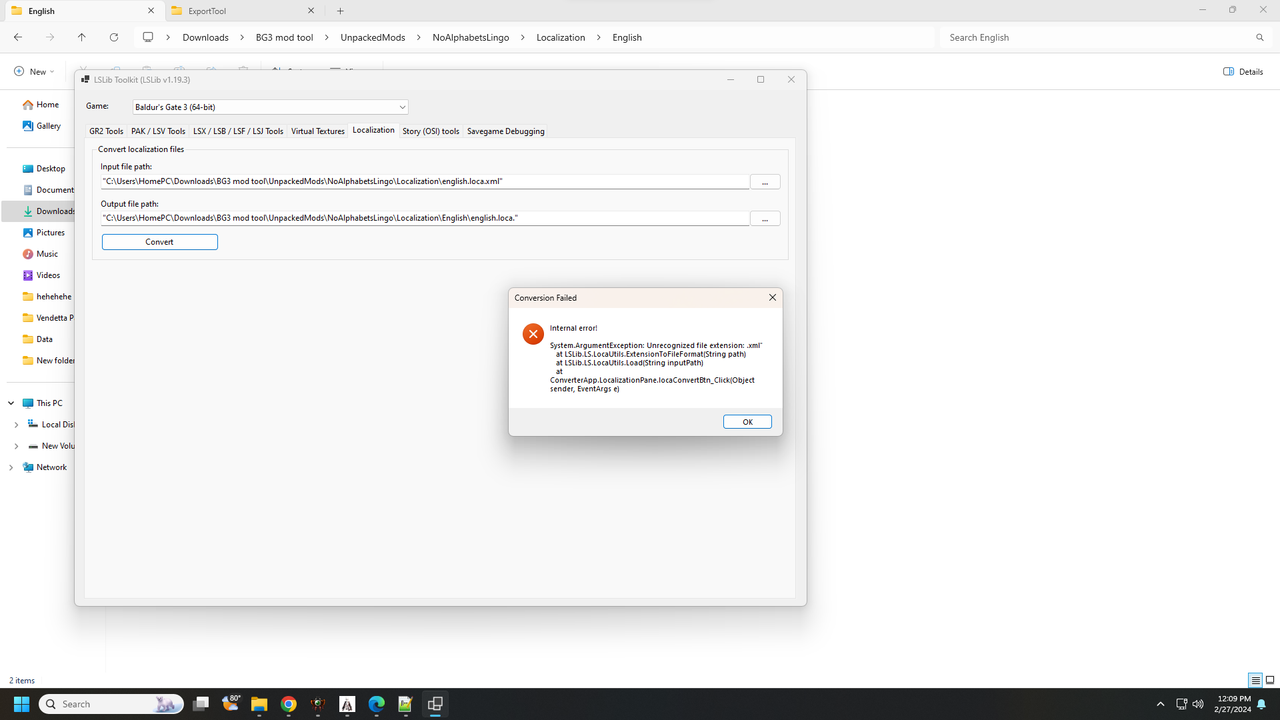
Task: Switch to the Savegame Debugging tab
Action: coord(506,131)
